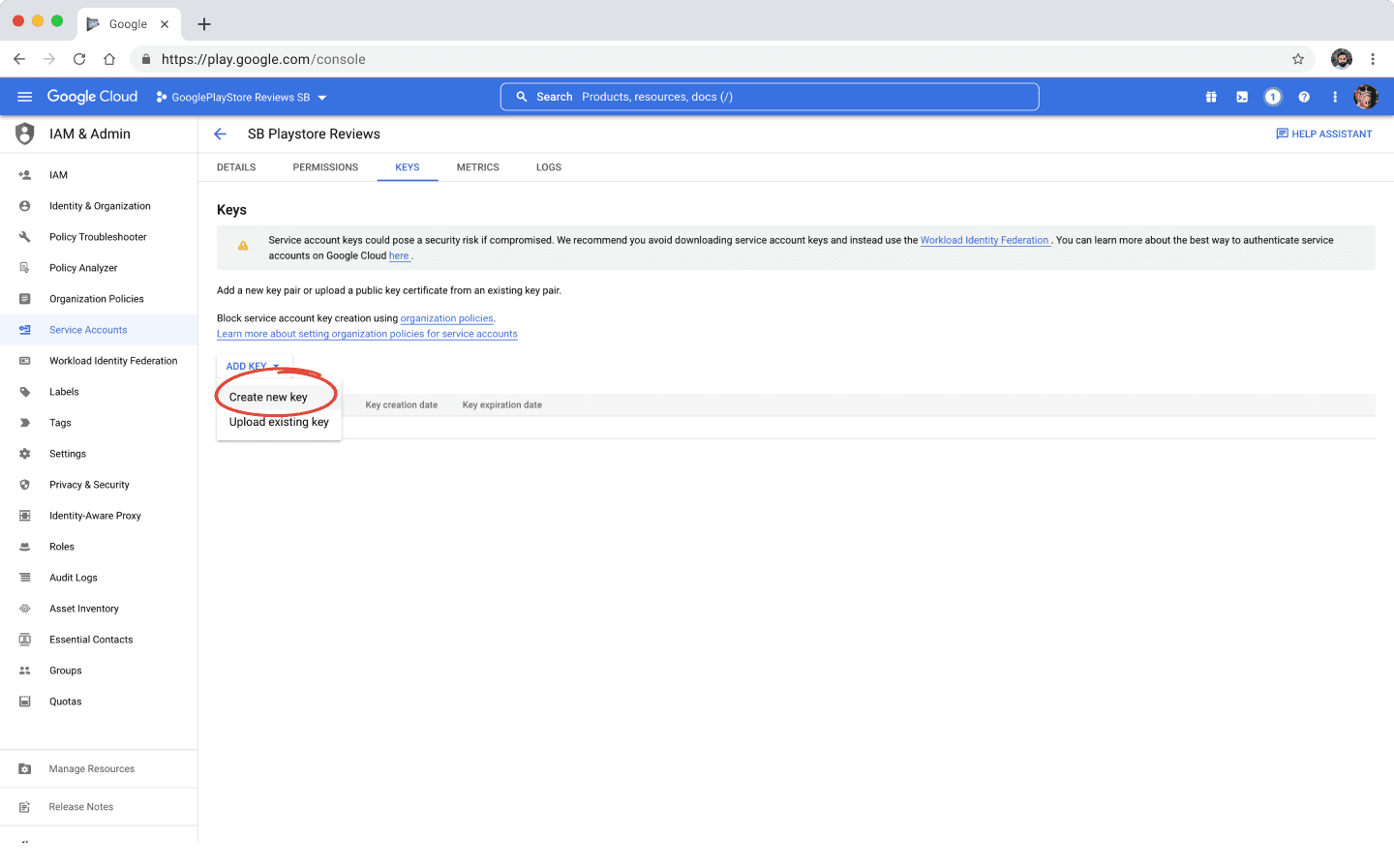
Task: Focus the Search products, resources, docs field
Action: coord(770,97)
